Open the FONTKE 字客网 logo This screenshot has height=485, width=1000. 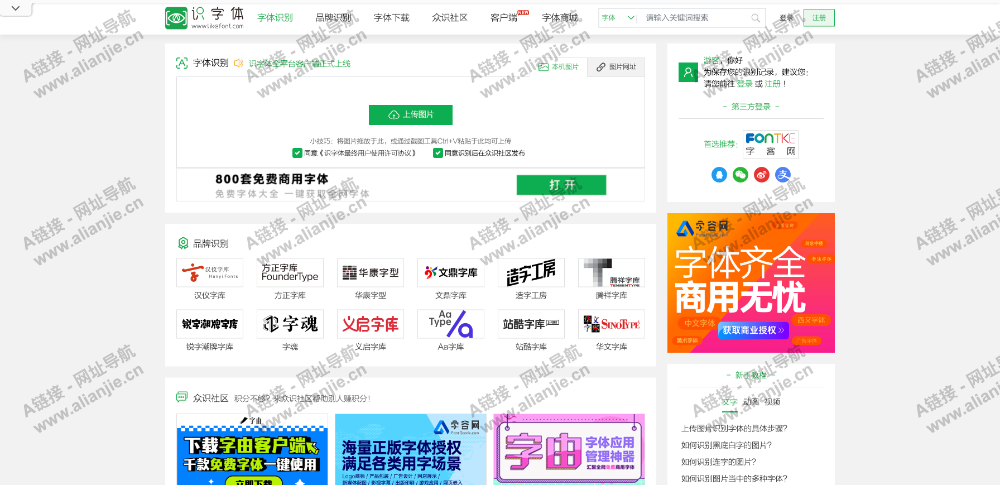pyautogui.click(x=770, y=144)
